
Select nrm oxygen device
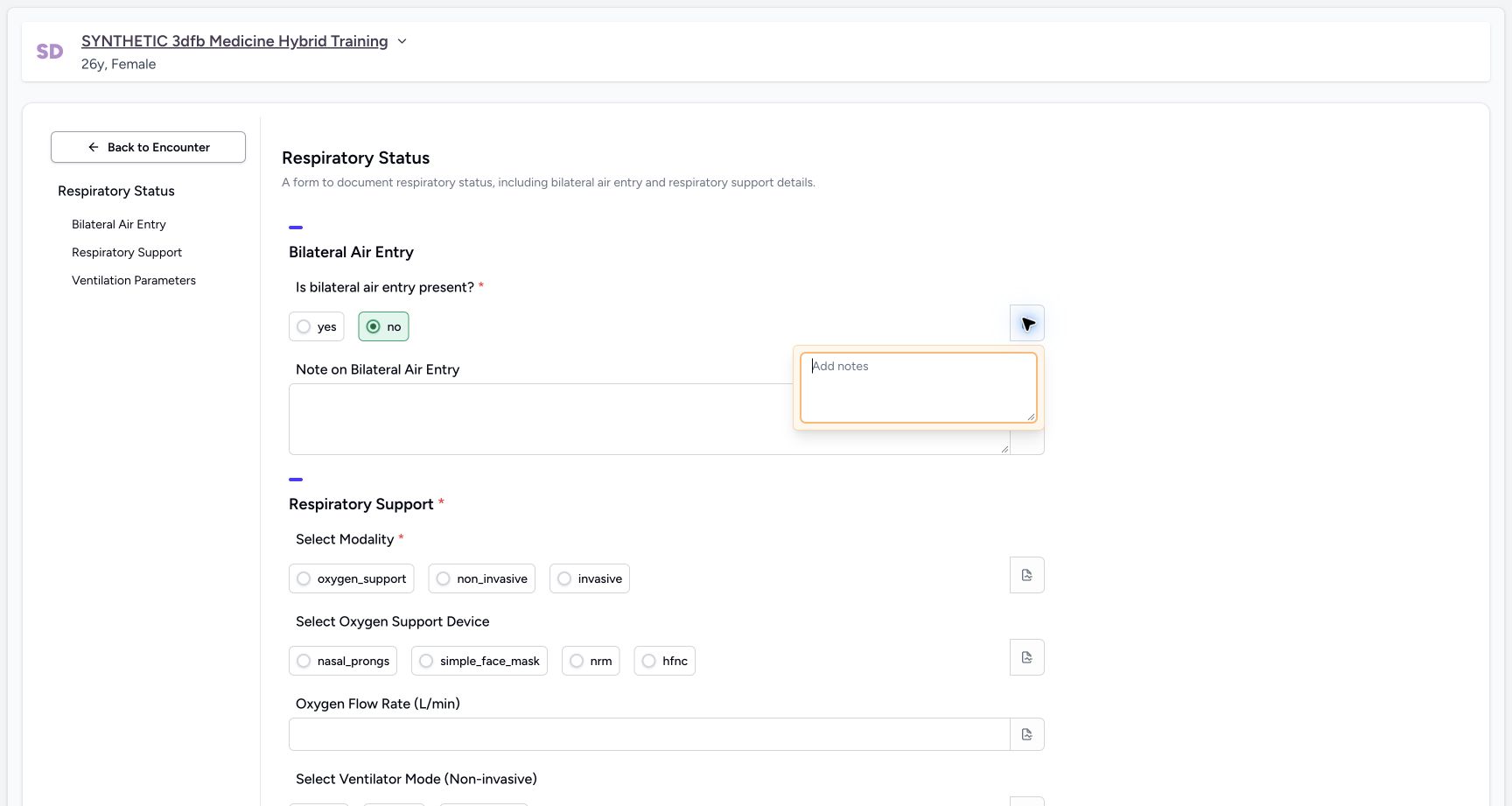tap(591, 661)
